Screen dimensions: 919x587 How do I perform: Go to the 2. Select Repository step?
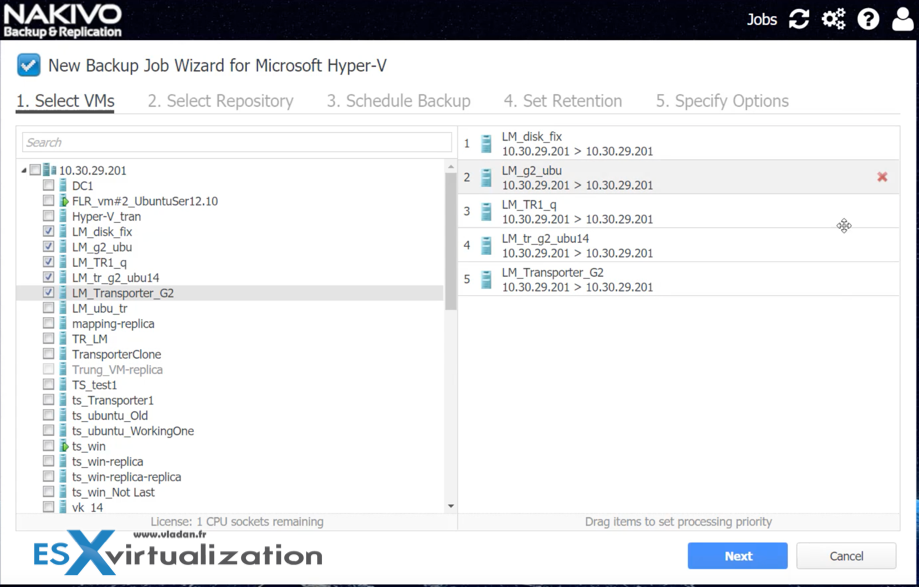point(220,101)
